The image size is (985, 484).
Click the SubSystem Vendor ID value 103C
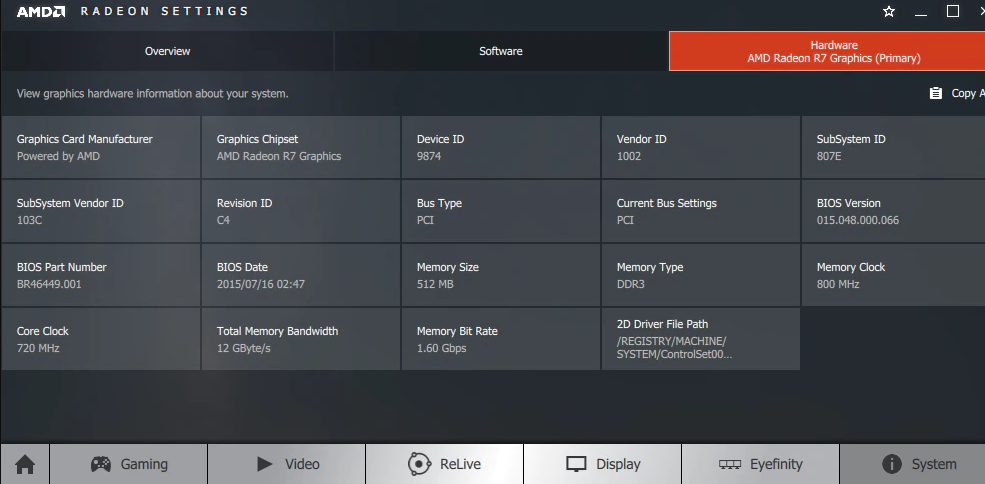coord(30,220)
